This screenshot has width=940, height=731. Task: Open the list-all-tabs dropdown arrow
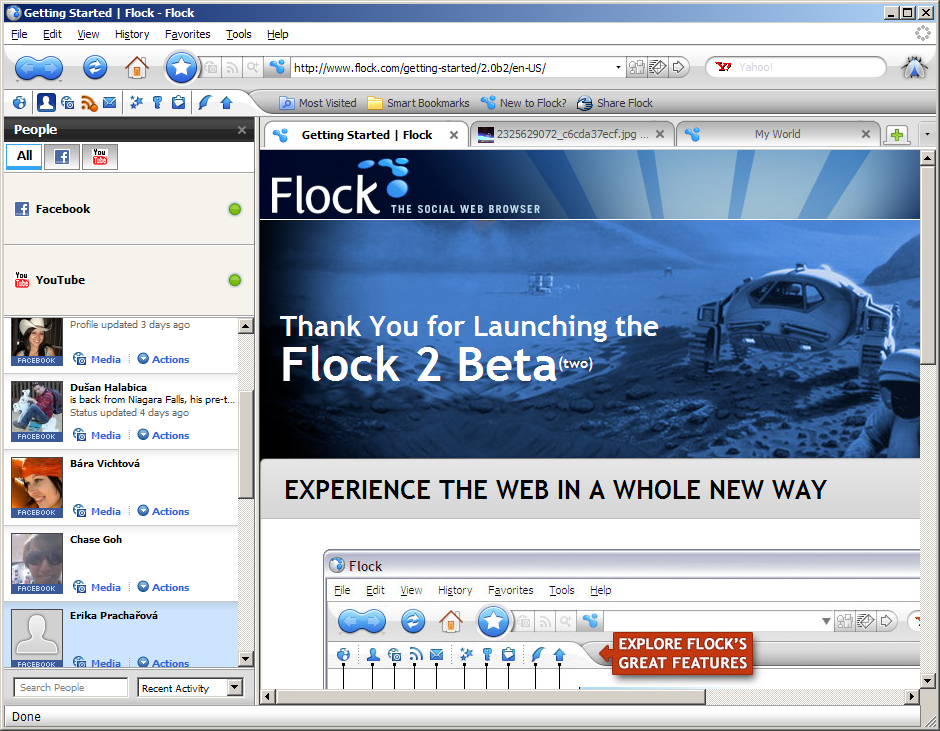[927, 134]
